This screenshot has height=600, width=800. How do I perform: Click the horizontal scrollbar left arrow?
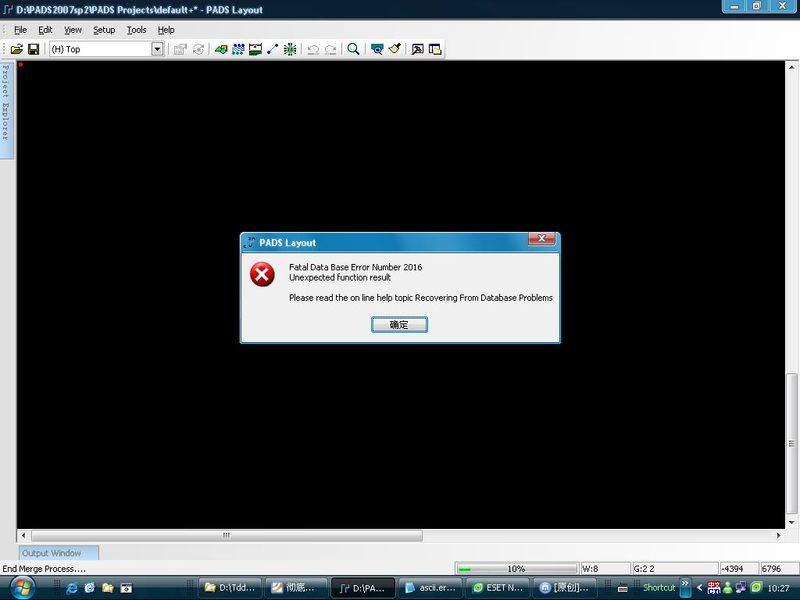[x=23, y=536]
